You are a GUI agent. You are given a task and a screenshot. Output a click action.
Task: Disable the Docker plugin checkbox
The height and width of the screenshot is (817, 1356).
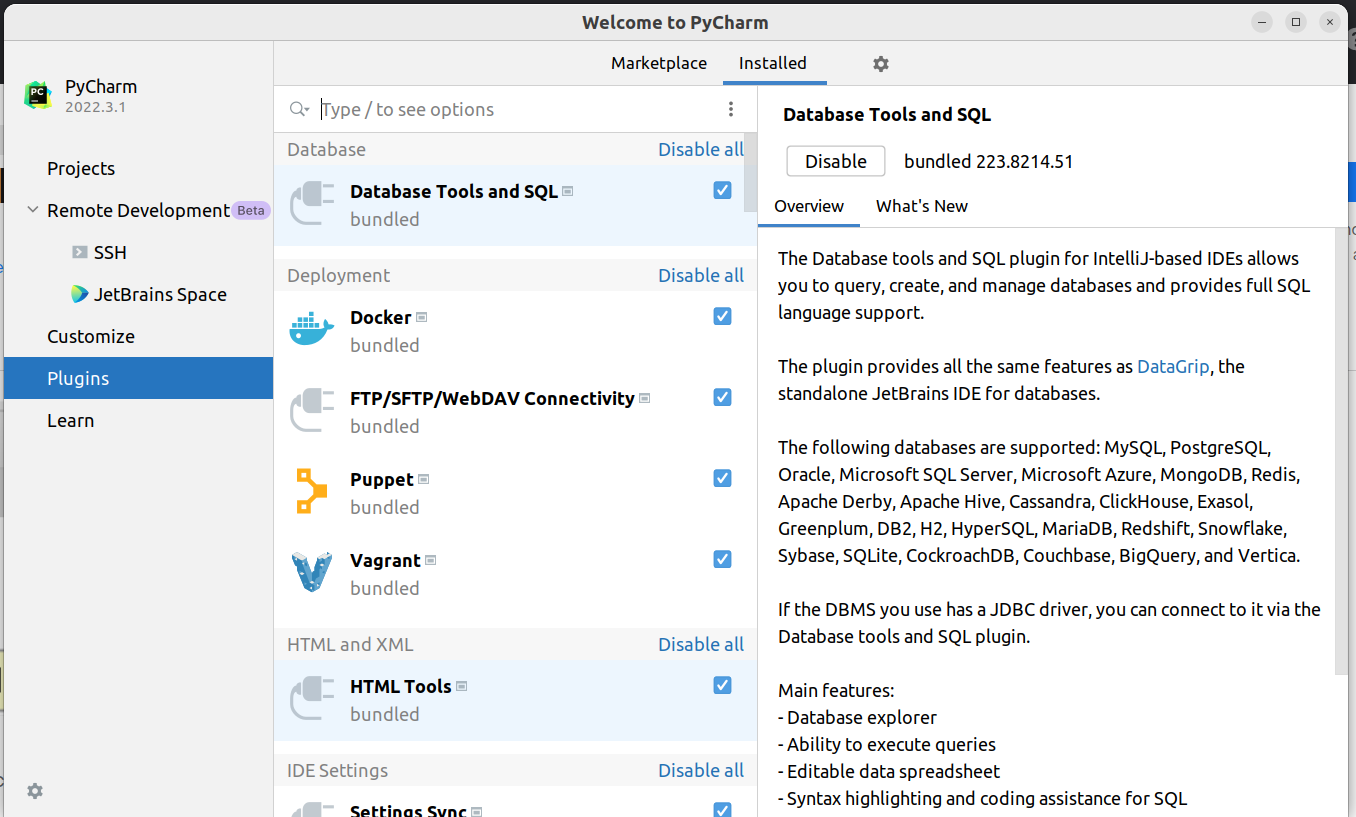(722, 316)
